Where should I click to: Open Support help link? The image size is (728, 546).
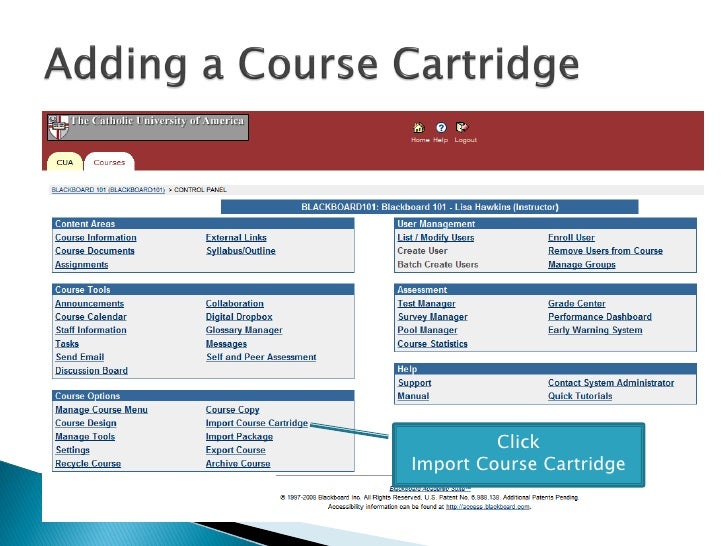(x=414, y=383)
